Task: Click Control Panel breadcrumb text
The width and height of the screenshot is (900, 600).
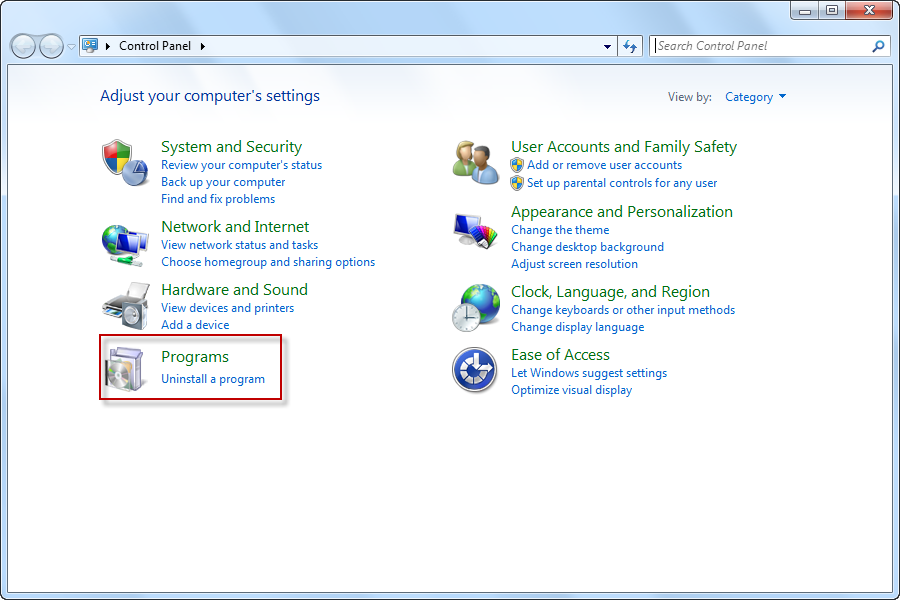Action: click(x=155, y=46)
